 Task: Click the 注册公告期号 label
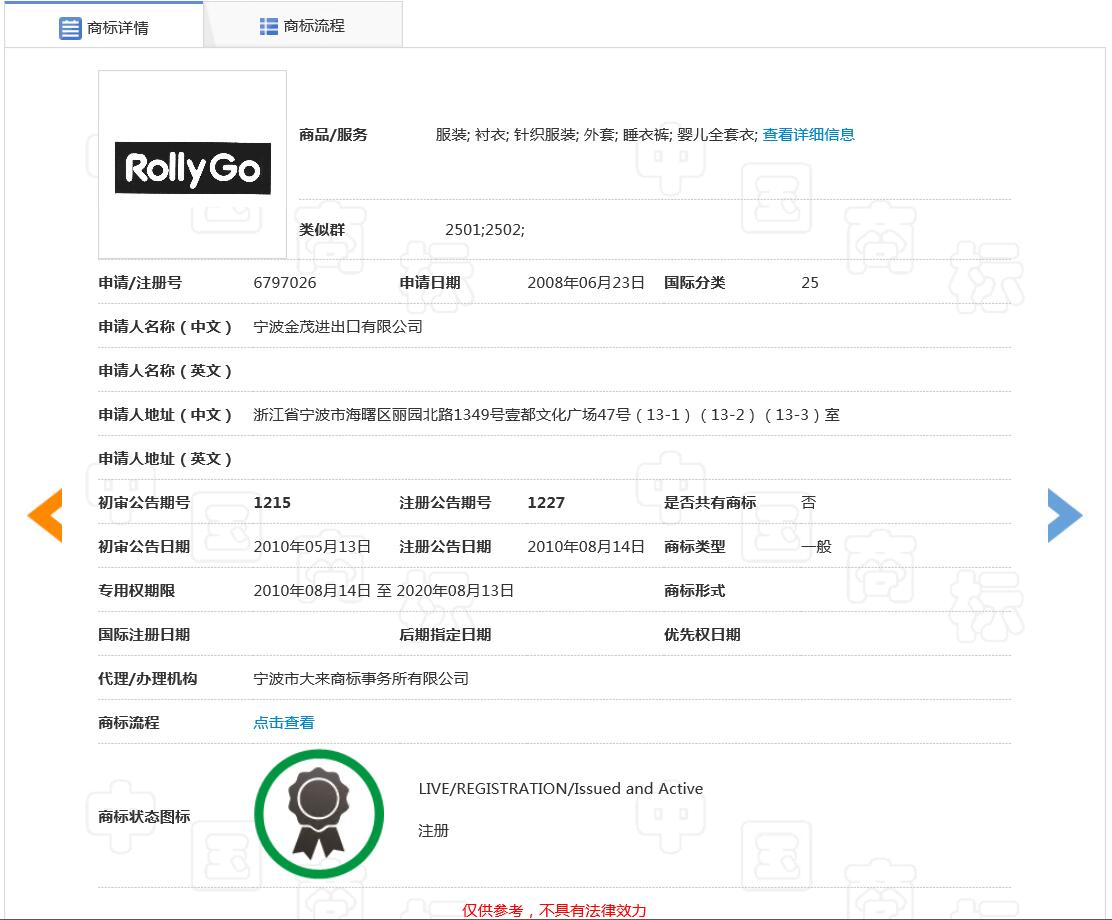pos(445,503)
